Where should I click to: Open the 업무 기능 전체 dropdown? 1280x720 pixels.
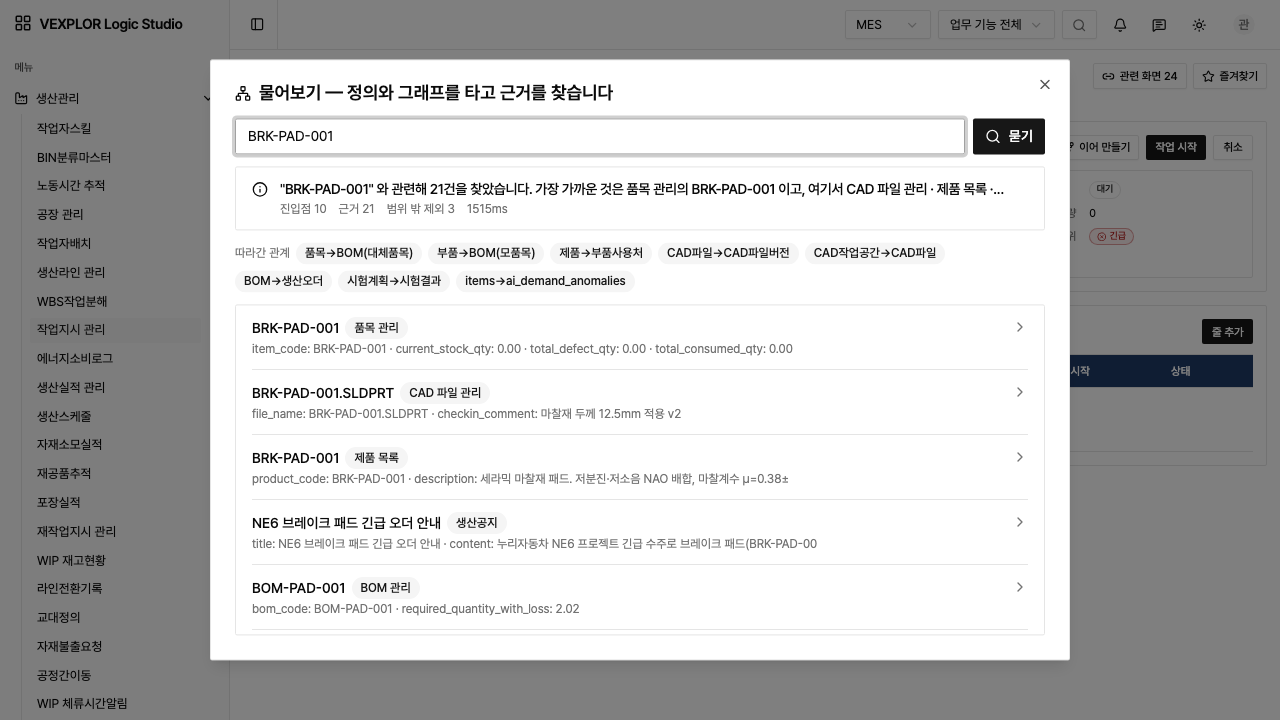click(x=996, y=25)
